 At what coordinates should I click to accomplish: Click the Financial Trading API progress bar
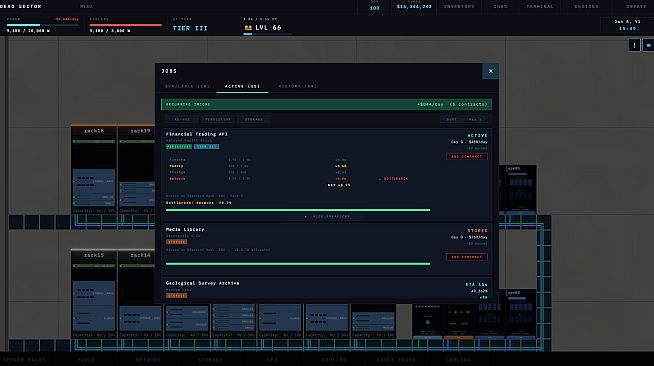[298, 210]
